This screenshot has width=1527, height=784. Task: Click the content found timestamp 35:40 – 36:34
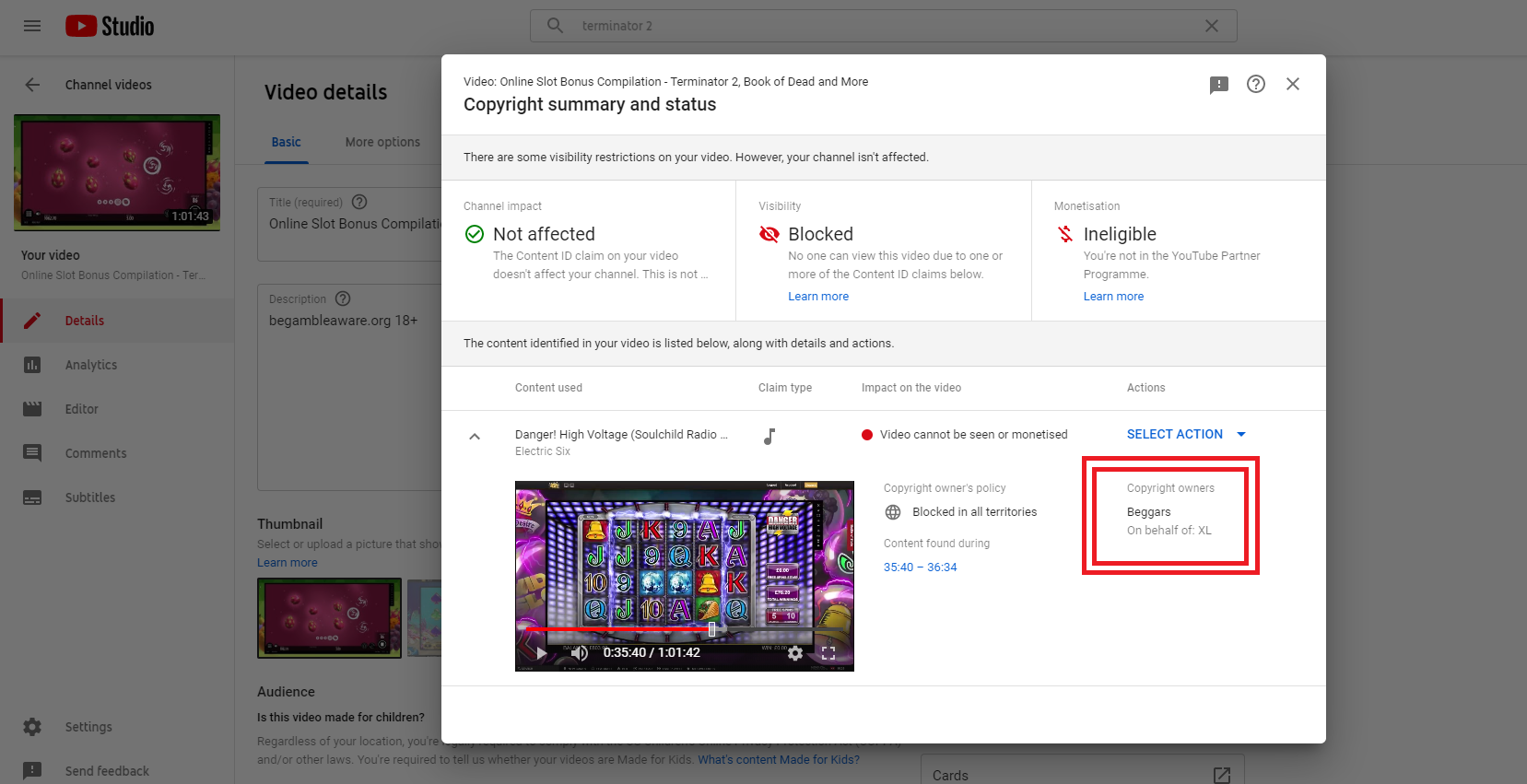tap(920, 568)
